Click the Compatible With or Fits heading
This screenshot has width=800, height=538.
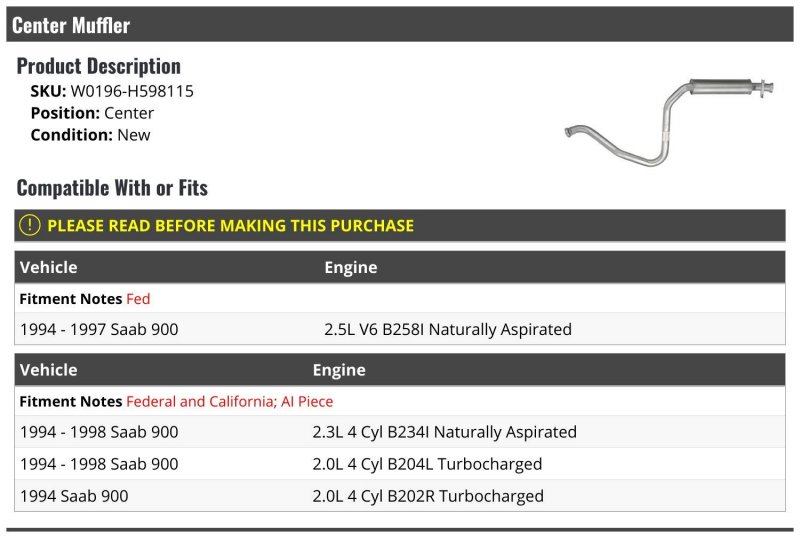pyautogui.click(x=112, y=188)
